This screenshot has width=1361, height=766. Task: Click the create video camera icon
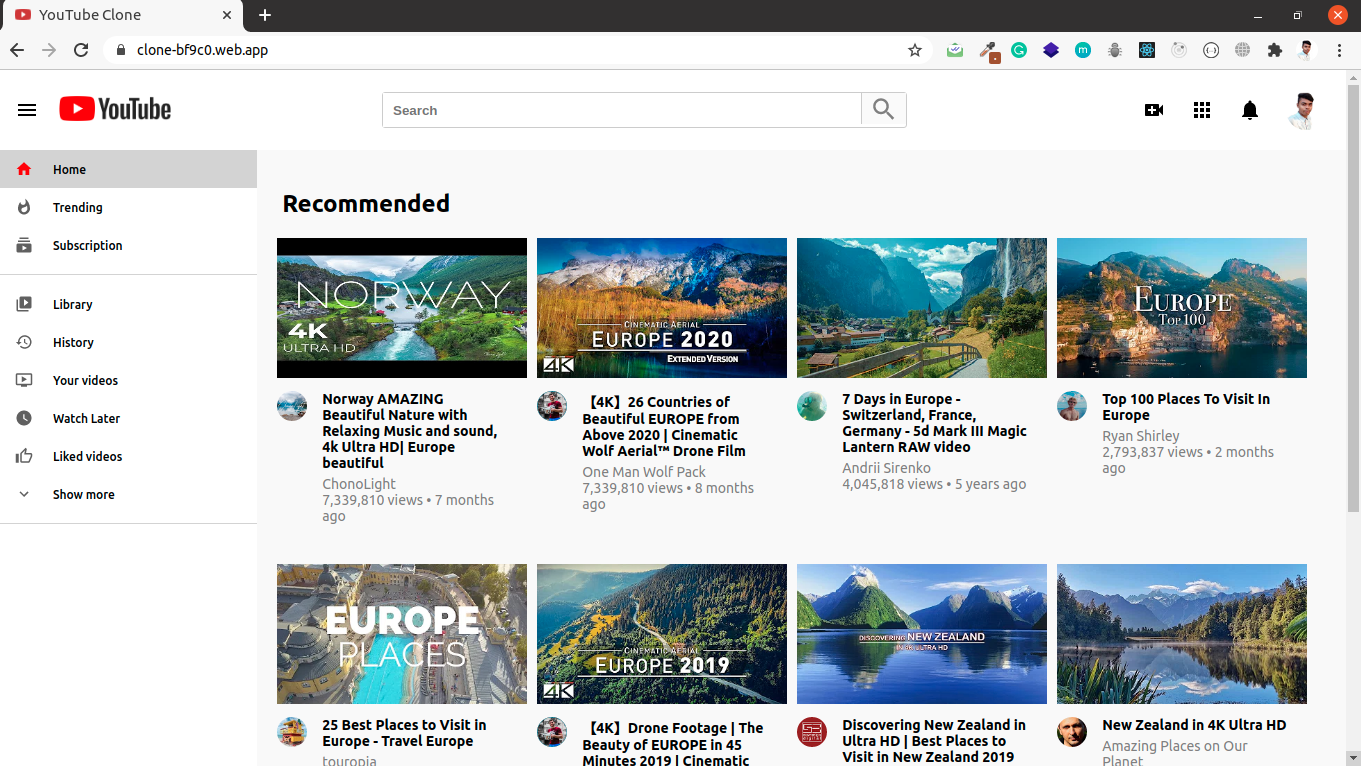[x=1154, y=110]
